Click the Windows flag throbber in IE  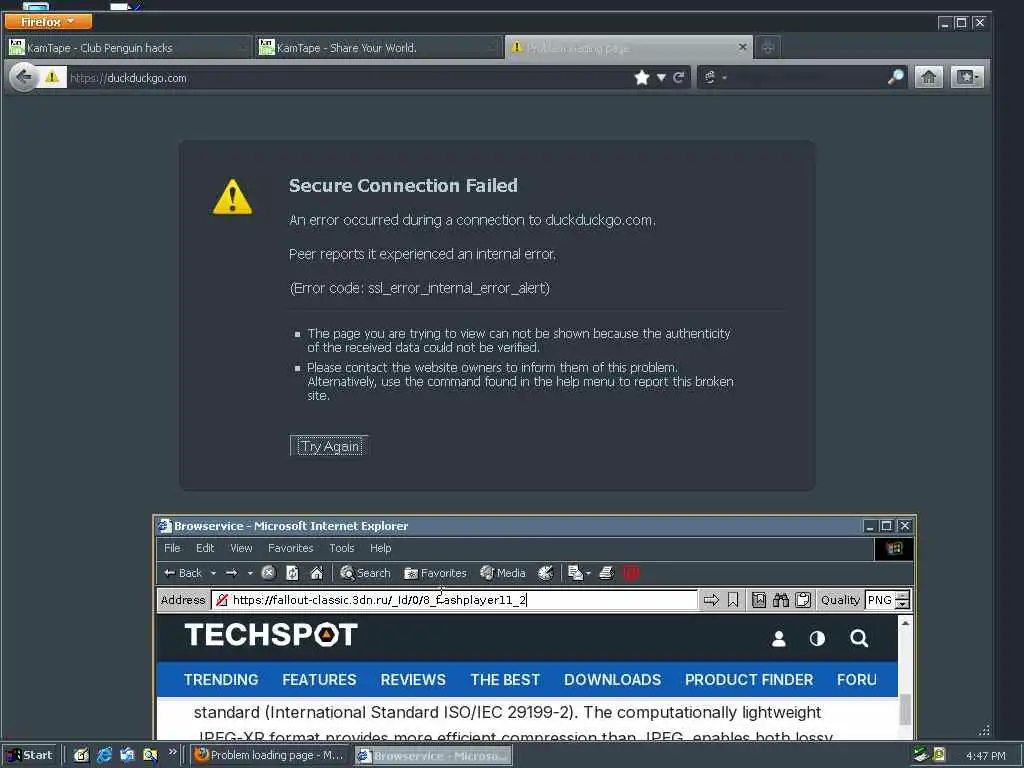tap(893, 549)
